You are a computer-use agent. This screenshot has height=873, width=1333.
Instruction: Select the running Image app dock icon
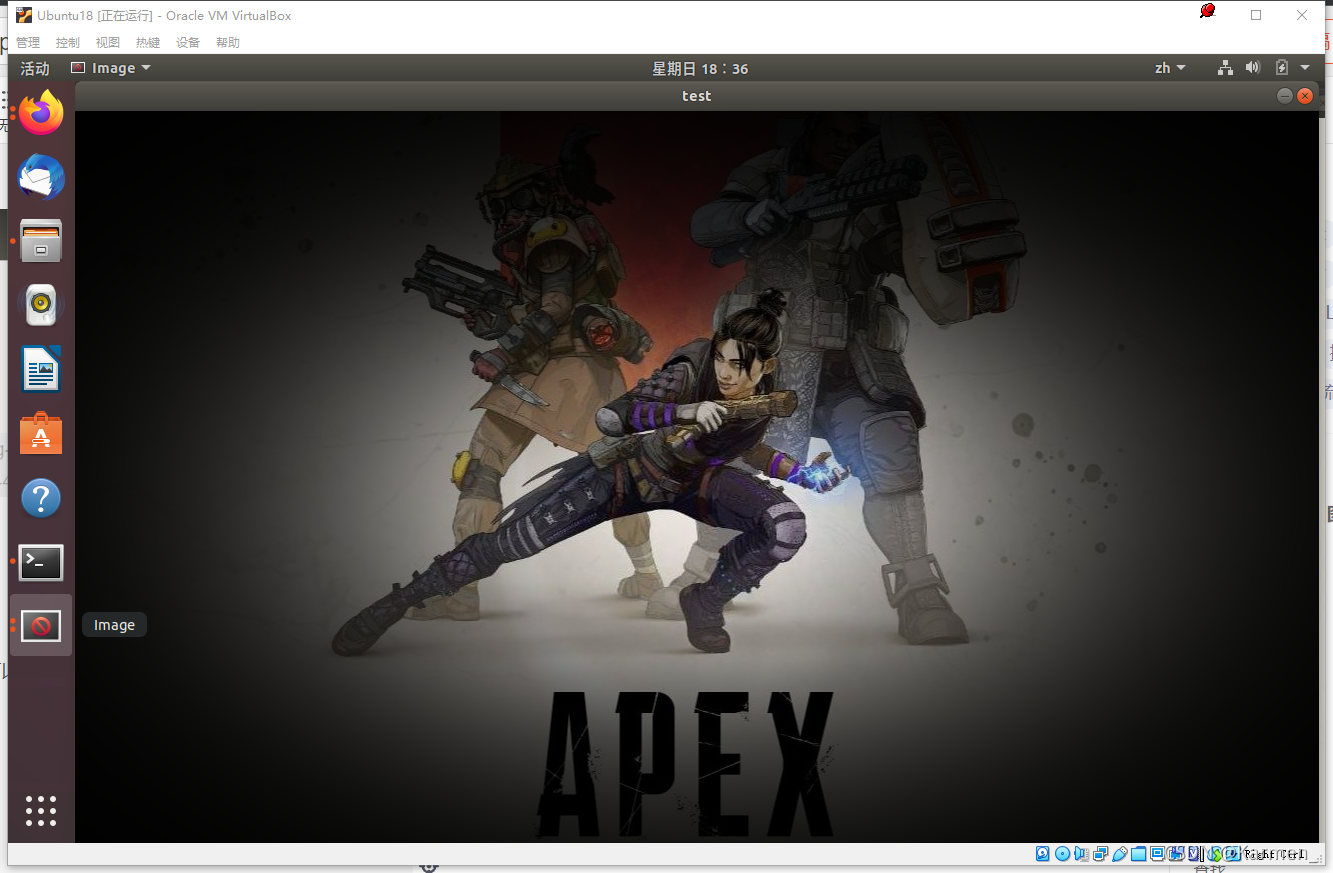click(x=41, y=626)
